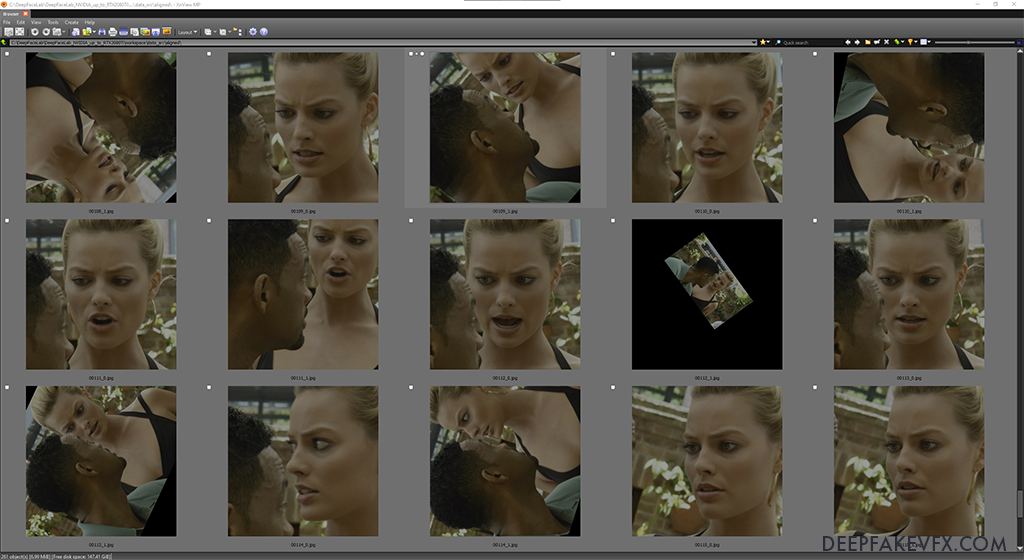The image size is (1024, 560).
Task: Open dropdown arrow beside JPEG transform icon
Action: coord(64,31)
